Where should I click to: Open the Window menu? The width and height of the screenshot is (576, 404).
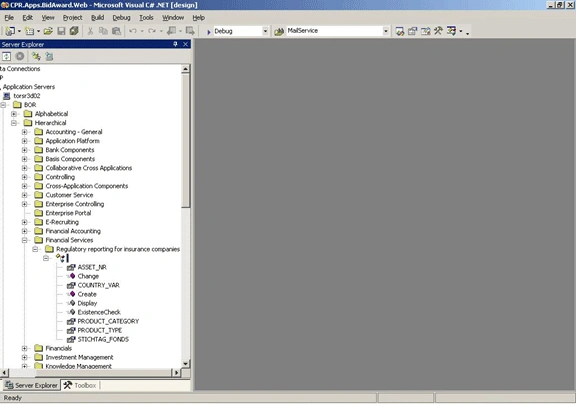click(x=173, y=18)
